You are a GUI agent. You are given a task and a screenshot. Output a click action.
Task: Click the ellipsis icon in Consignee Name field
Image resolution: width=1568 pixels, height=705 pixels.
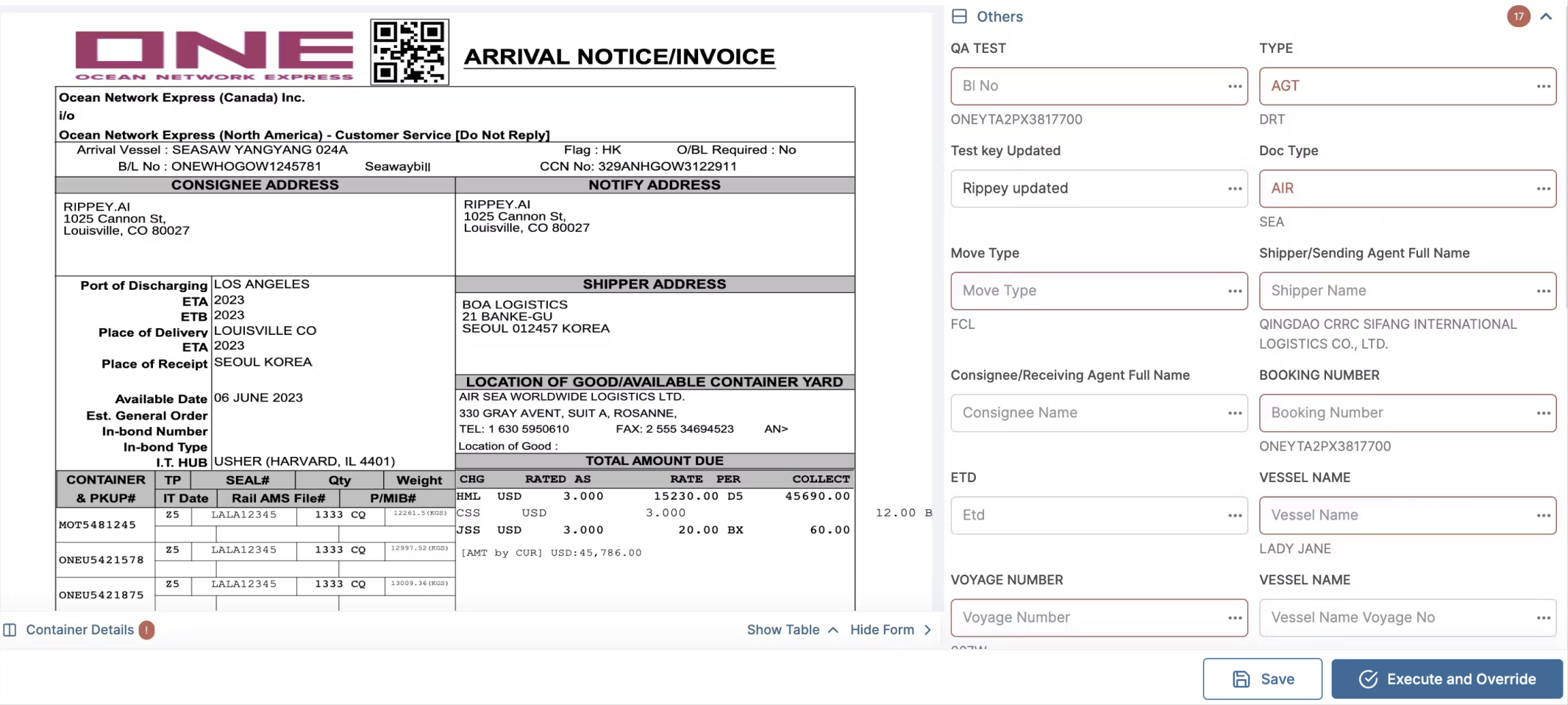pos(1234,413)
